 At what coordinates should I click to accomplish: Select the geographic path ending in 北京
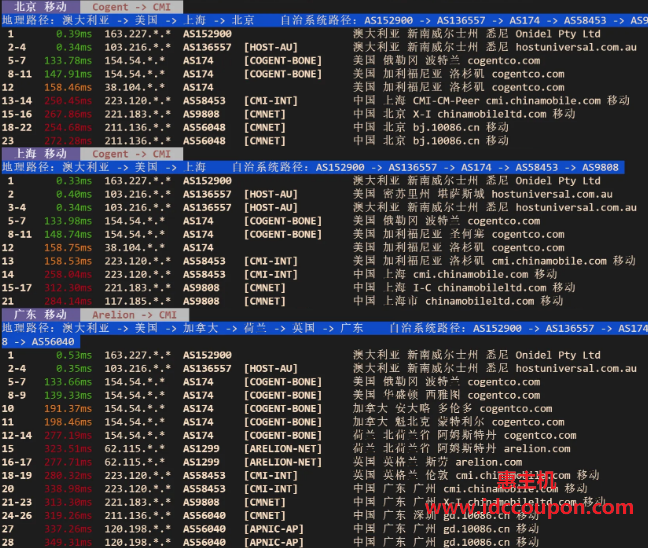coord(129,20)
